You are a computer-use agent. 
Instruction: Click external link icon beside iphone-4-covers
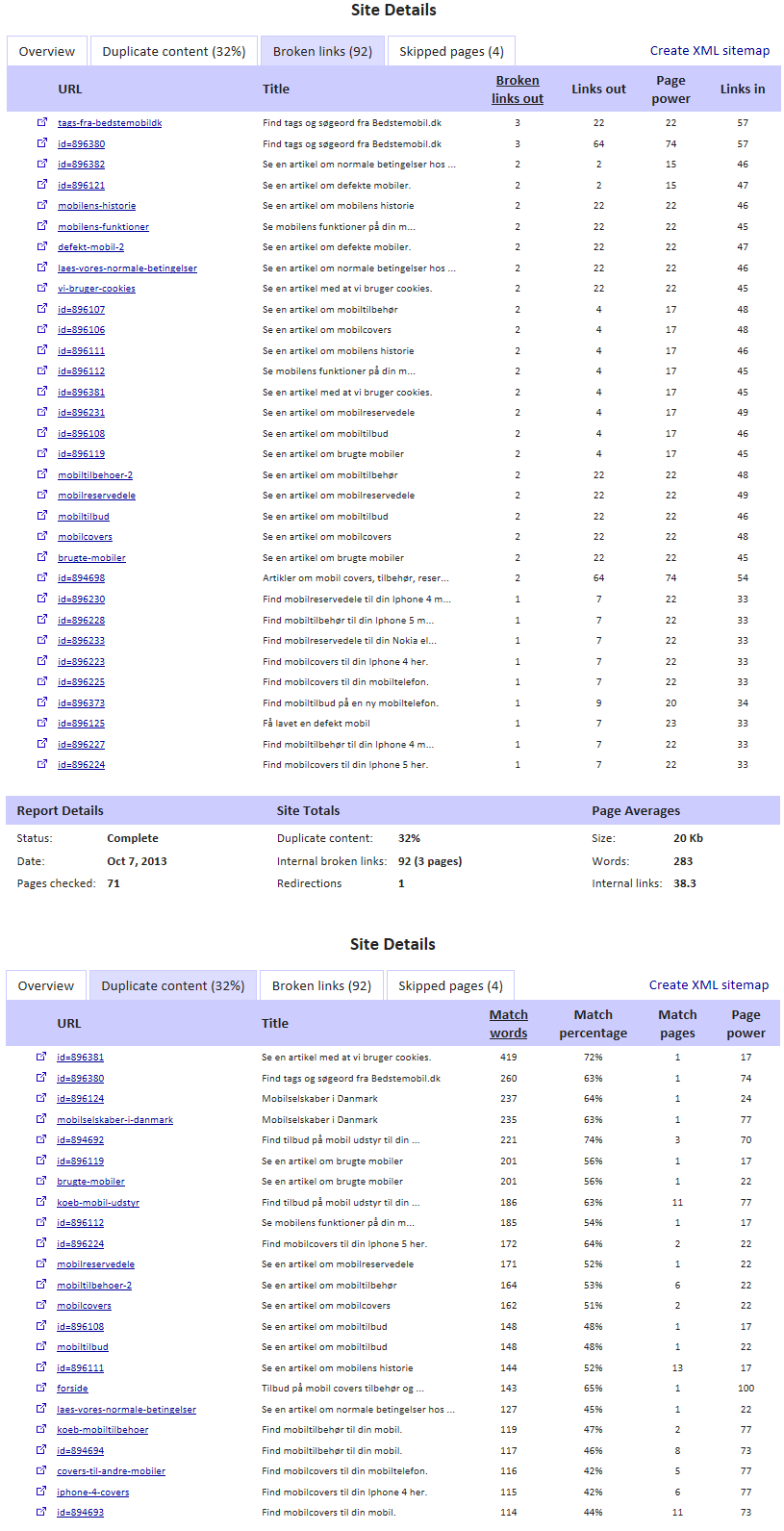(41, 1492)
